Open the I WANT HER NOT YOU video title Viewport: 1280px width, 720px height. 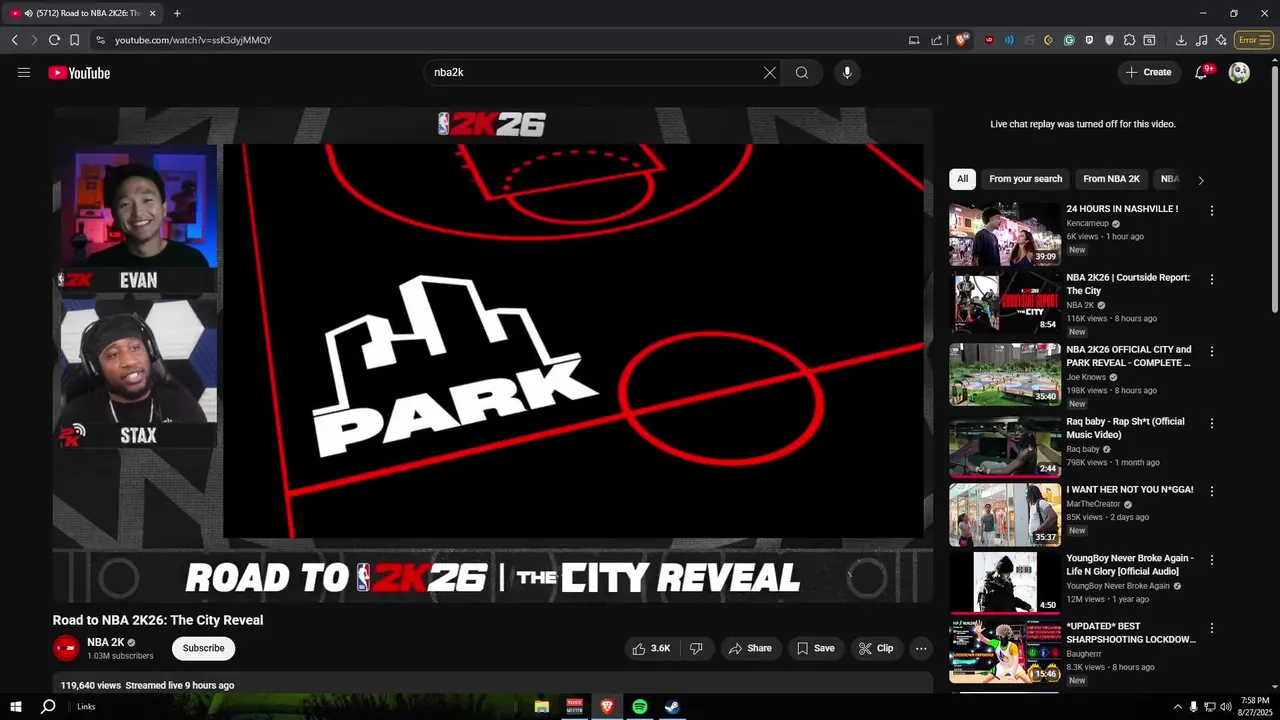point(1129,489)
